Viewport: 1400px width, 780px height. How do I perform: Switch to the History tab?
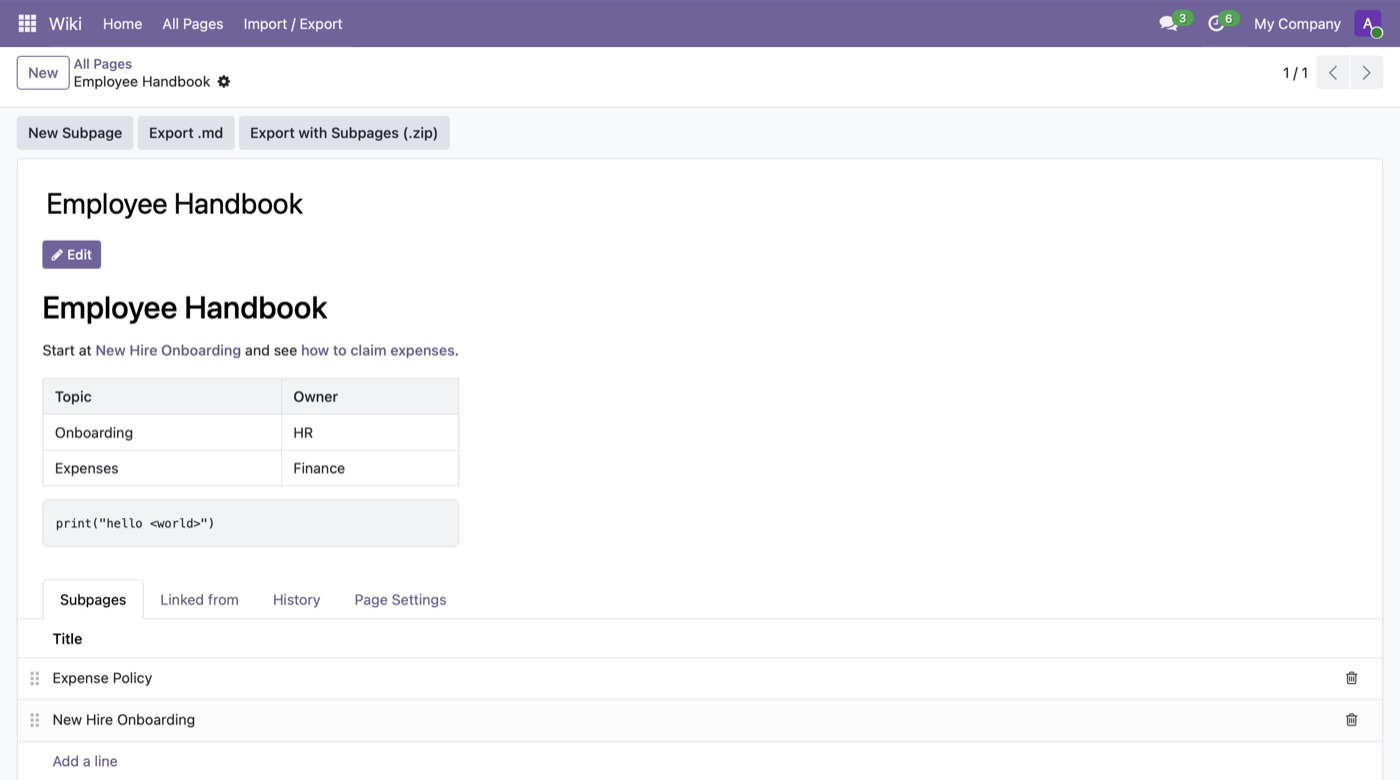(x=296, y=600)
